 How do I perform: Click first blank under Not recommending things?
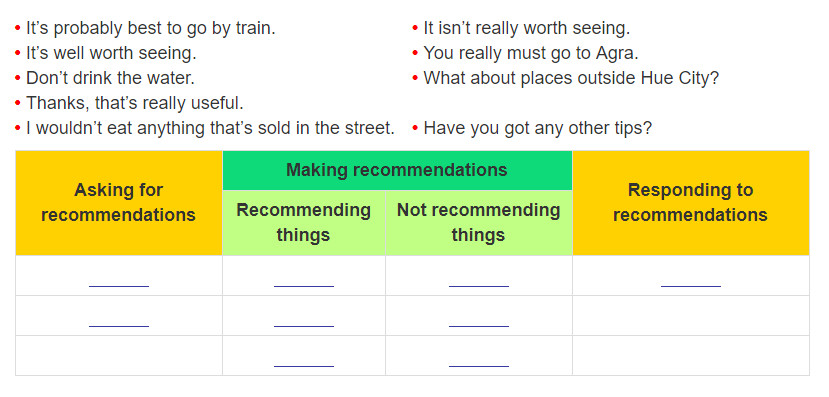[479, 280]
